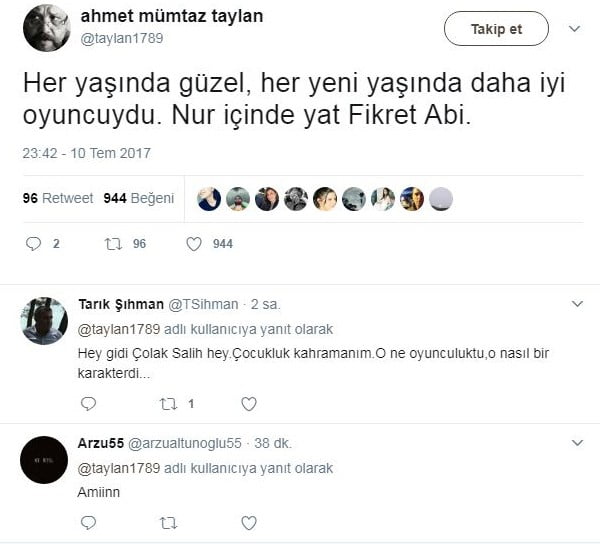The width and height of the screenshot is (600, 544).
Task: Open the 944 Beğeni likes list
Action: (138, 198)
